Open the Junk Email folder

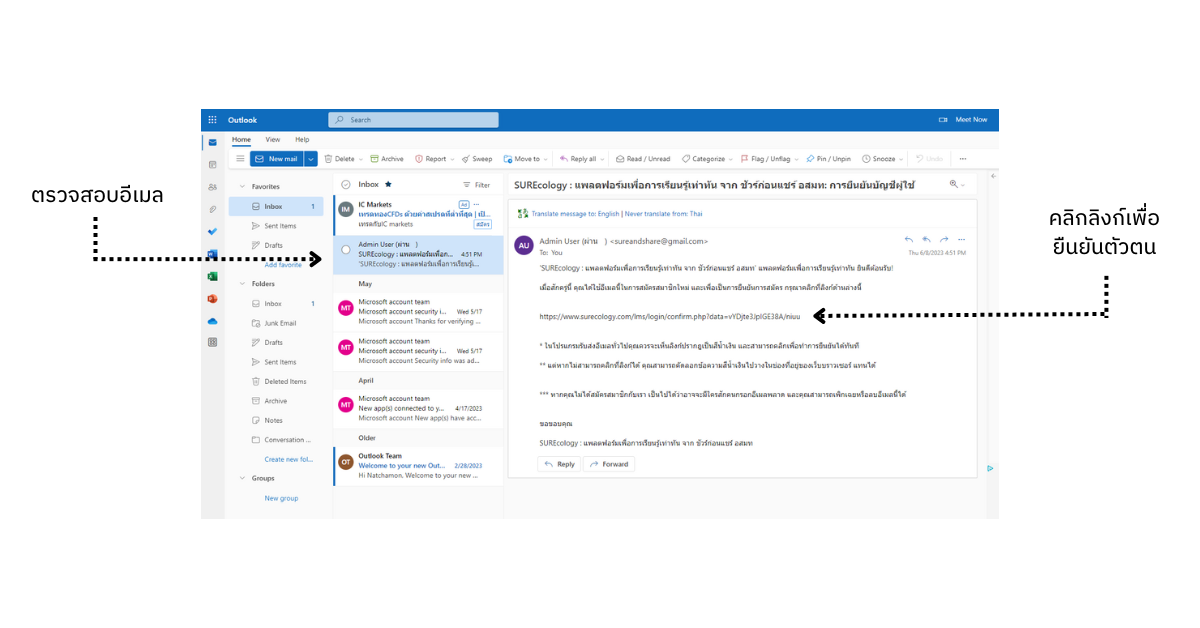point(280,323)
